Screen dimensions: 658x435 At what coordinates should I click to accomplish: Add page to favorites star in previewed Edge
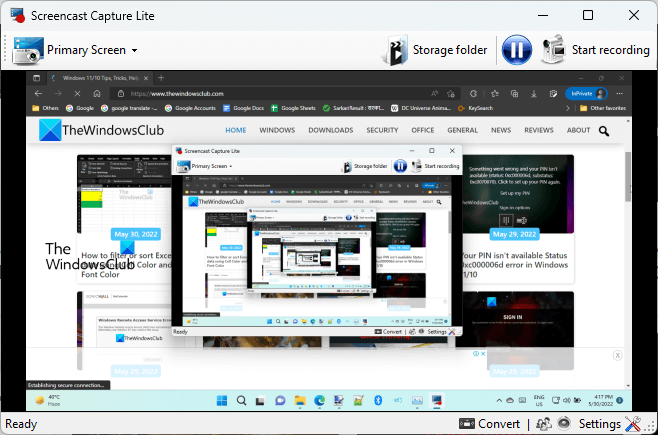(451, 94)
